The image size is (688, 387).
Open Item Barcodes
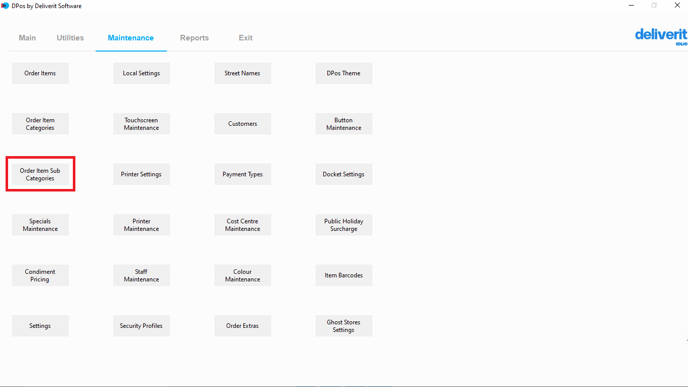coord(344,275)
